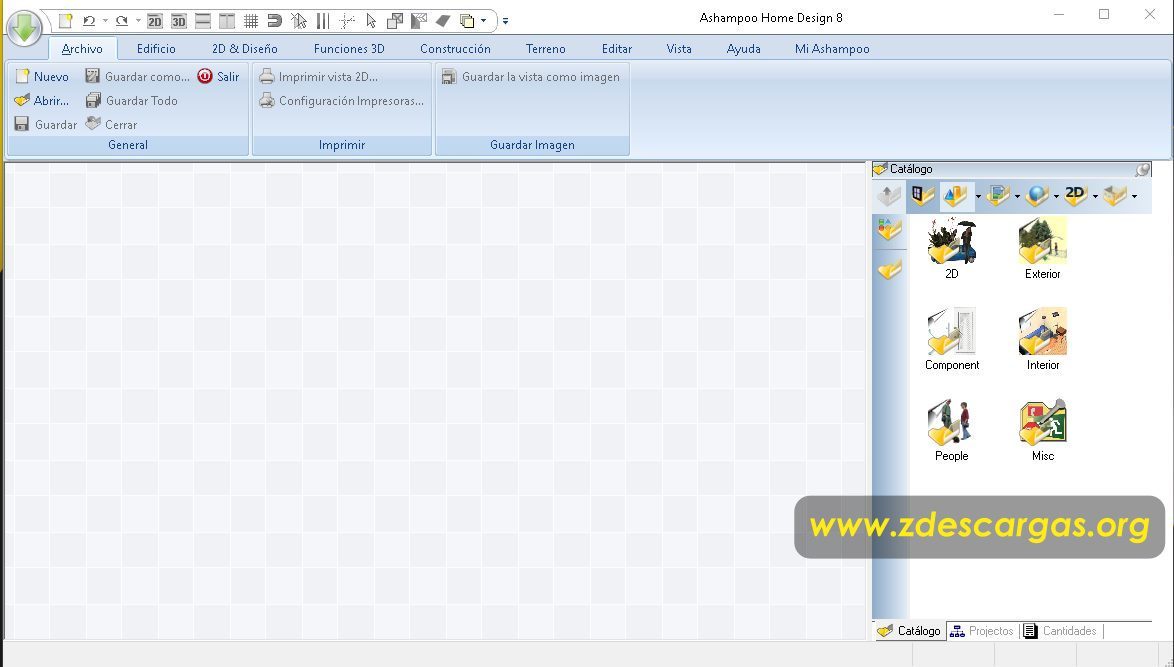The image size is (1174, 667).
Task: Click the vertical parallel lines icon
Action: [323, 21]
